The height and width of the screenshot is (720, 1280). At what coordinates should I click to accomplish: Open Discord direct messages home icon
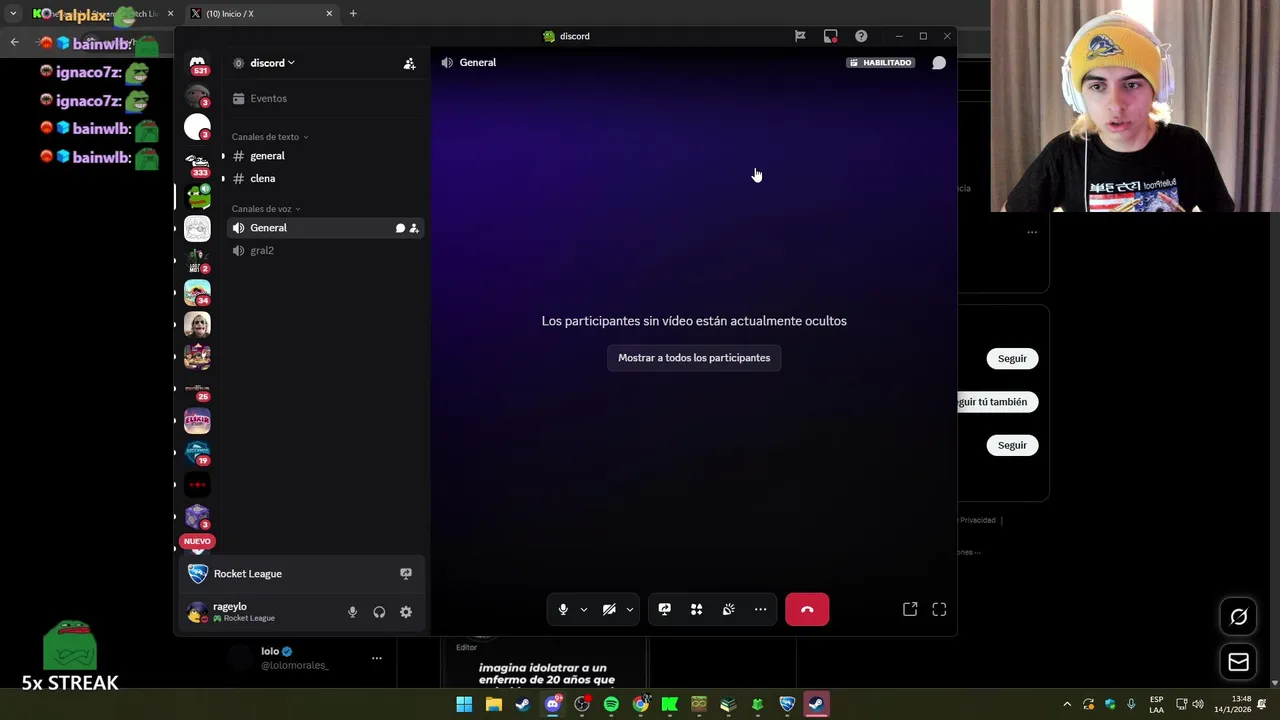click(x=197, y=64)
